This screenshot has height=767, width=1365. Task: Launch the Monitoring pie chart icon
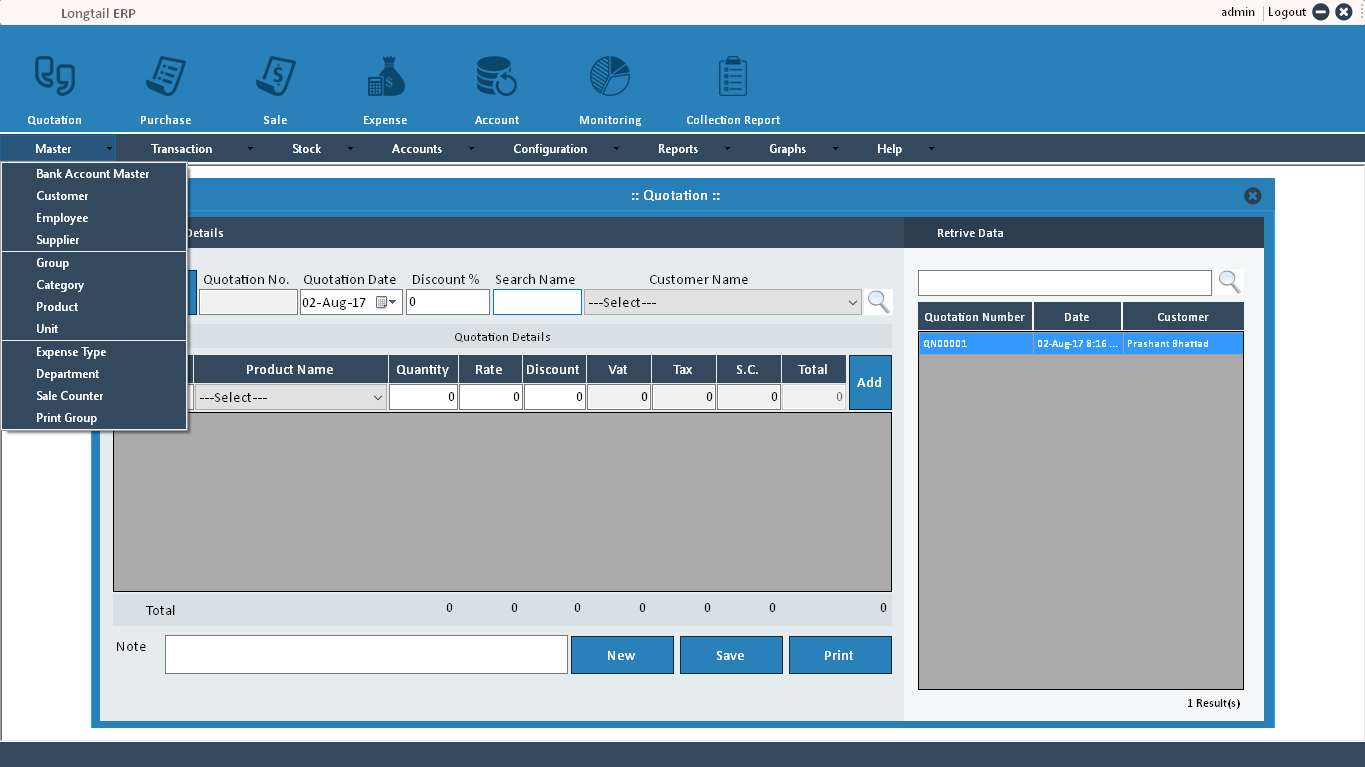(609, 77)
